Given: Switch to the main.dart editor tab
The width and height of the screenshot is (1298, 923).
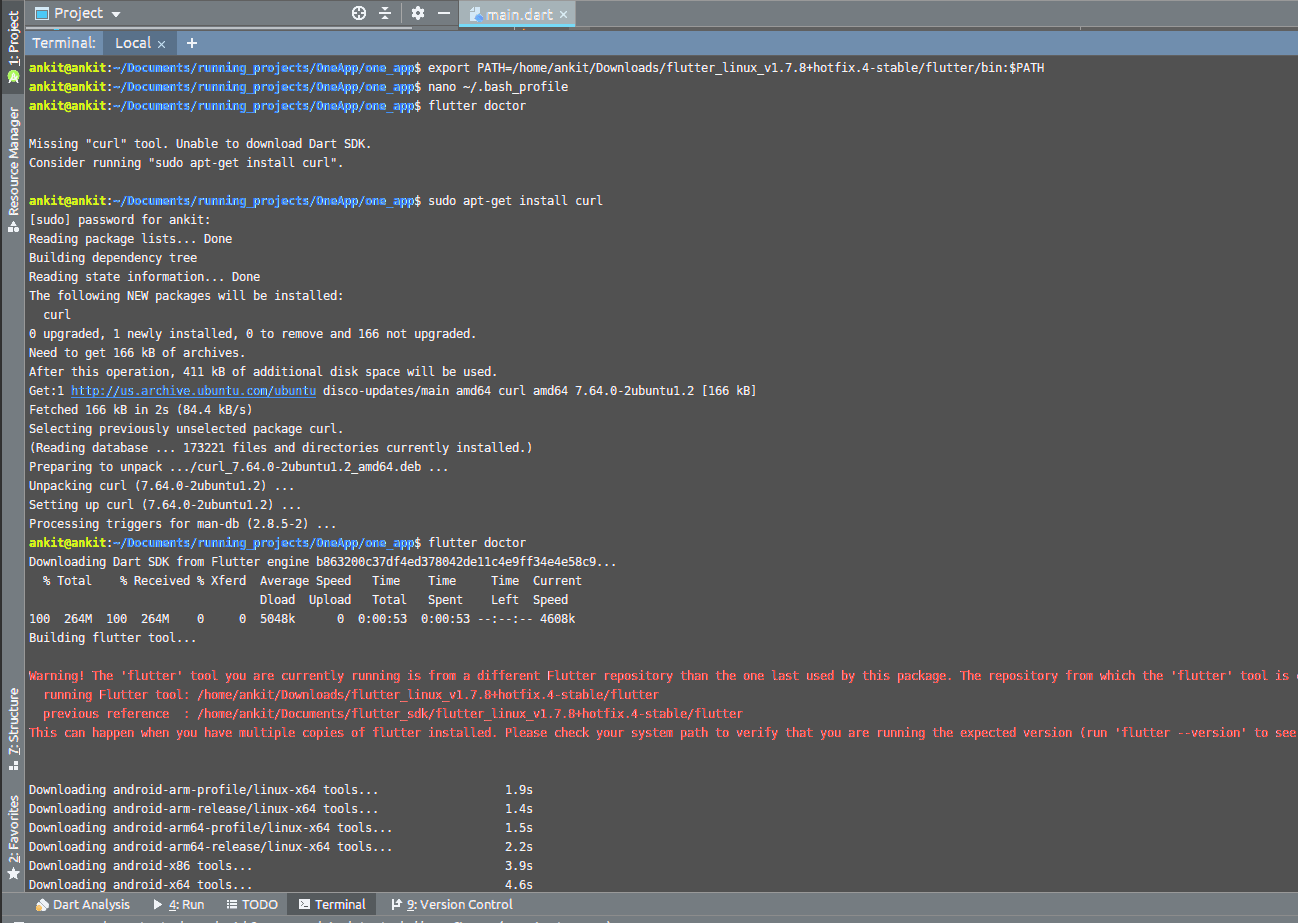Looking at the screenshot, I should tap(517, 14).
